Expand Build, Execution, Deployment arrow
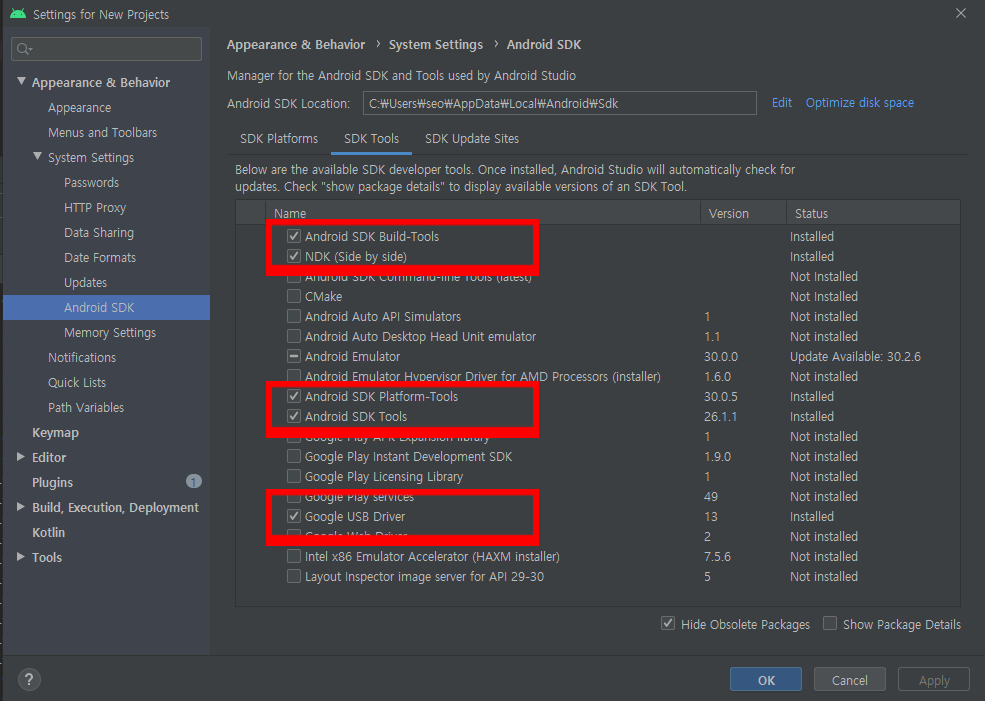Image resolution: width=985 pixels, height=701 pixels. click(x=21, y=507)
